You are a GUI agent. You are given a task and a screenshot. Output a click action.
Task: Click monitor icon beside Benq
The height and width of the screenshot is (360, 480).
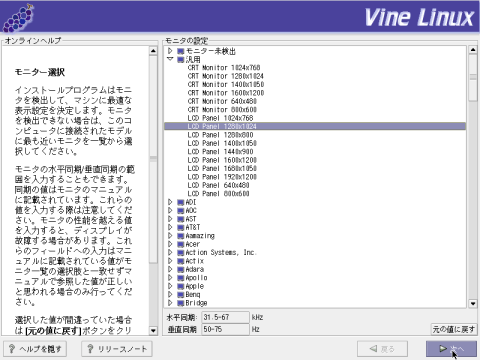181,295
